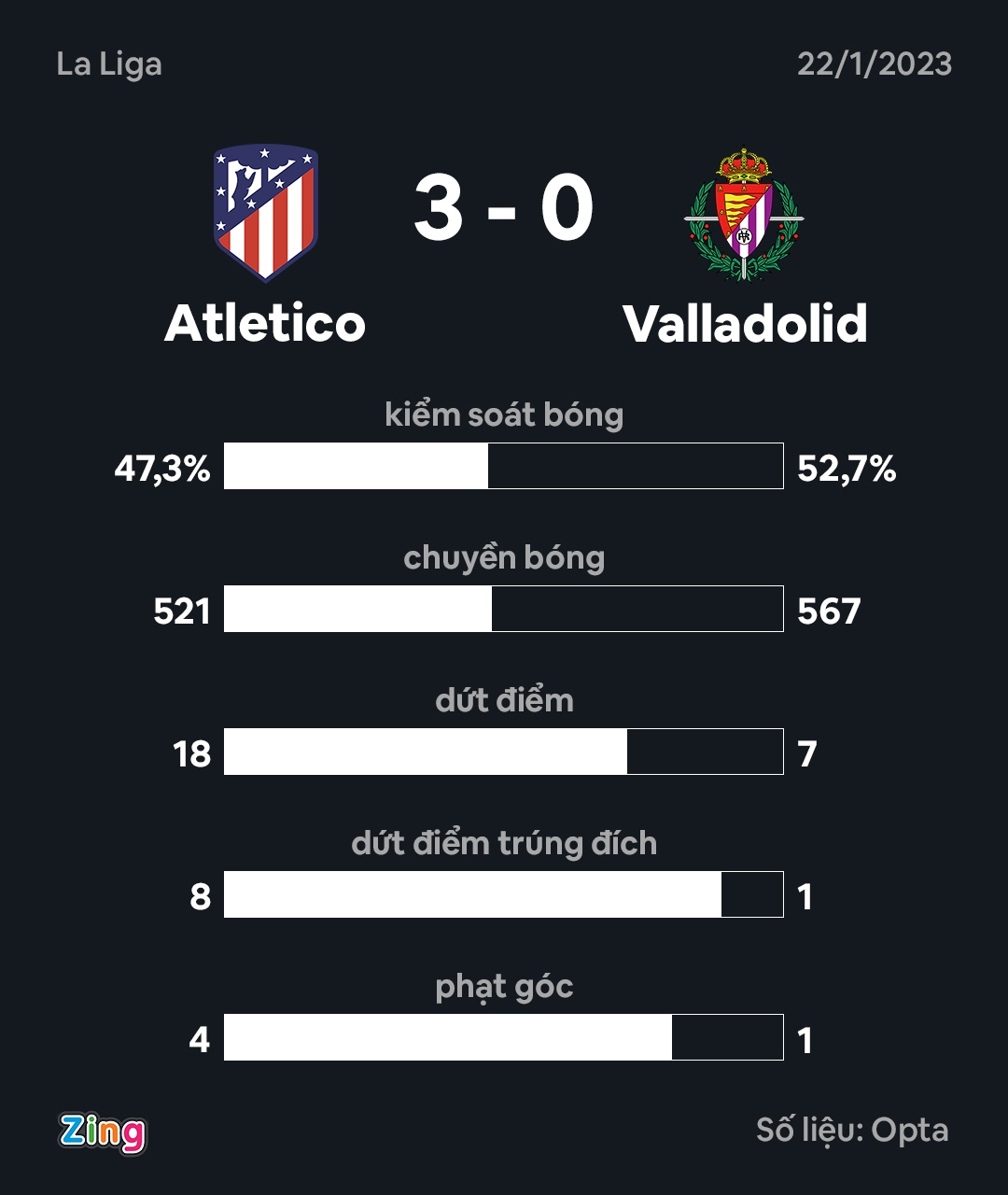Click the "kiểm soát bóng" stat heading
The height and width of the screenshot is (1195, 1008).
click(x=504, y=415)
